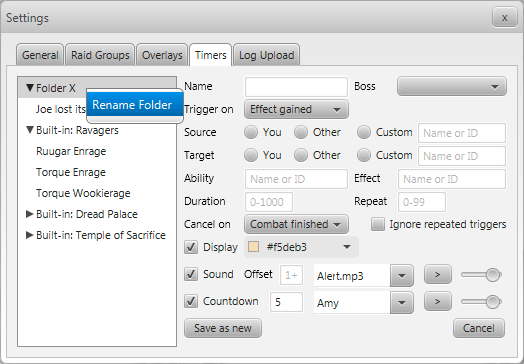
Task: Switch to the Overlays tab
Action: point(162,55)
